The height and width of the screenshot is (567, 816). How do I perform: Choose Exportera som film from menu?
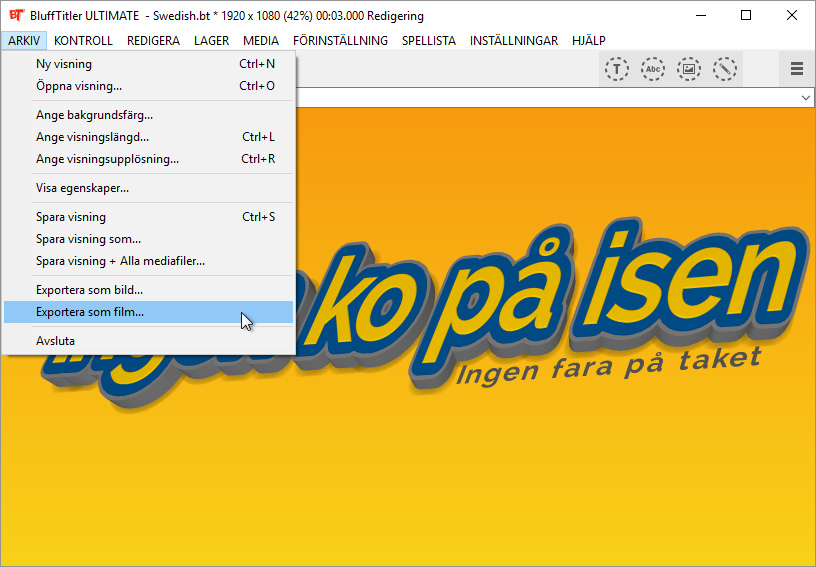click(90, 312)
